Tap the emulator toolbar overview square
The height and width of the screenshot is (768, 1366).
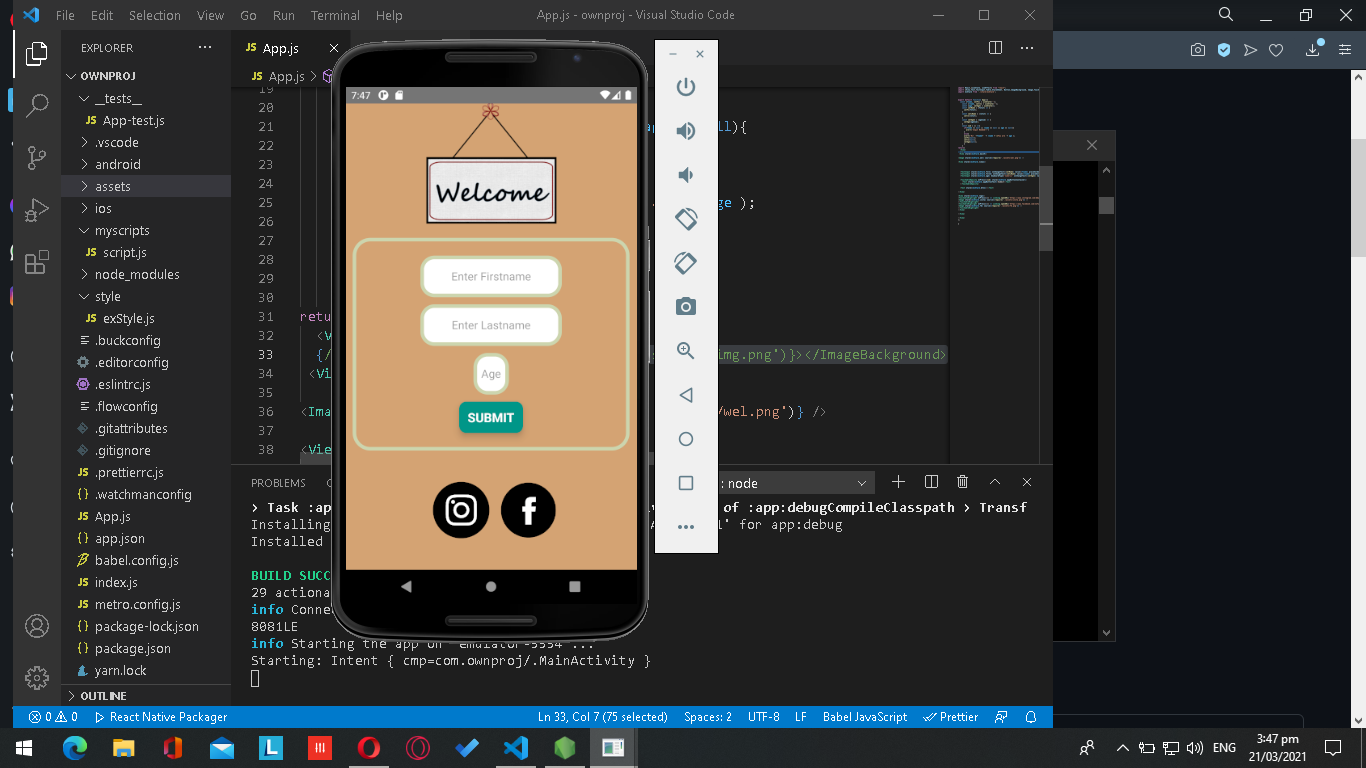point(686,483)
